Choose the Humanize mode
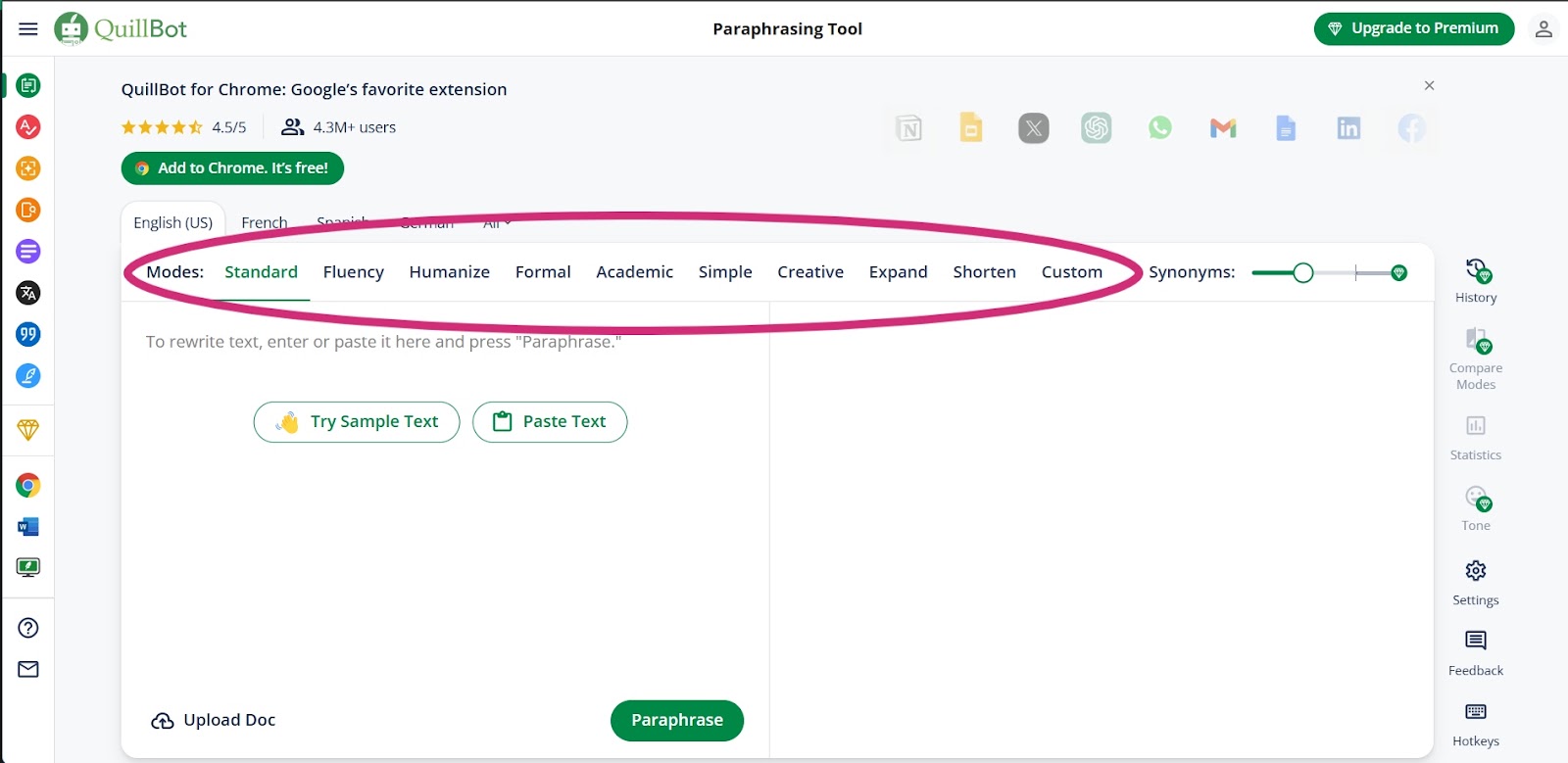The height and width of the screenshot is (763, 1568). [450, 272]
